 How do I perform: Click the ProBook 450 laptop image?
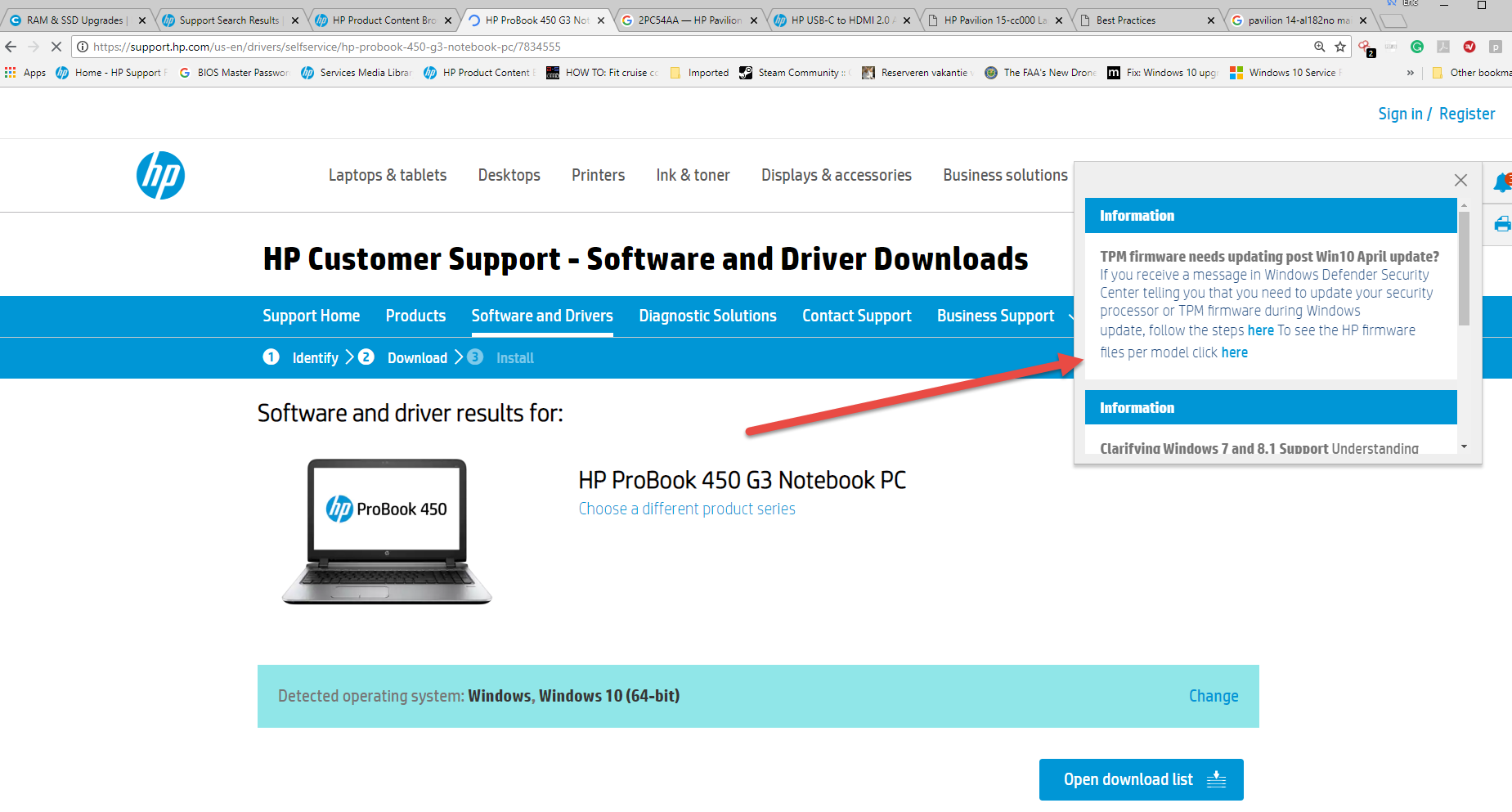click(387, 531)
